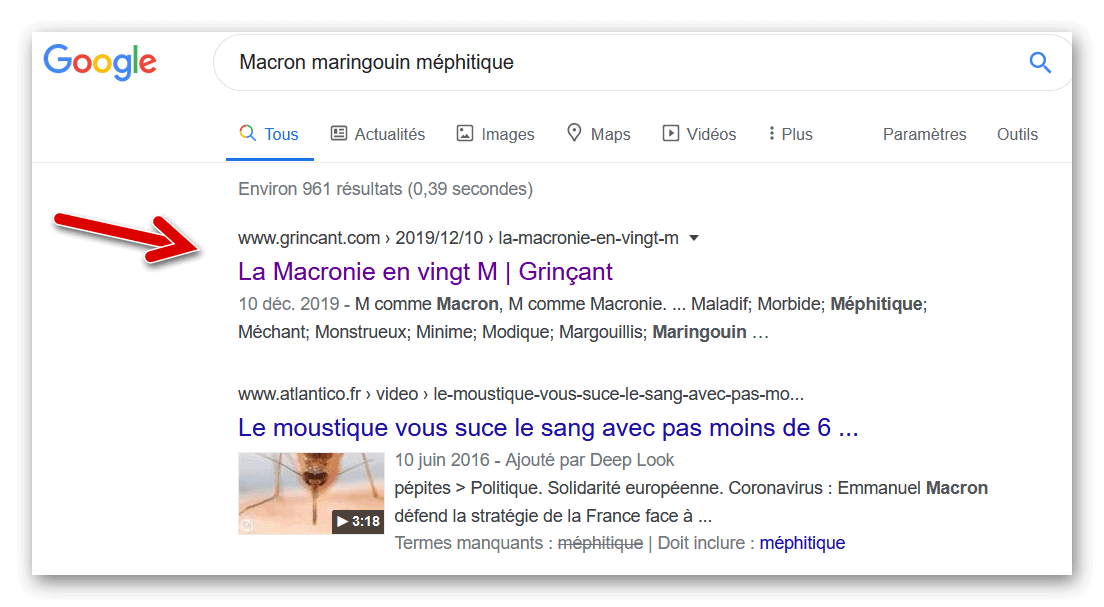Click the Google logo
The width and height of the screenshot is (1104, 607).
click(100, 62)
